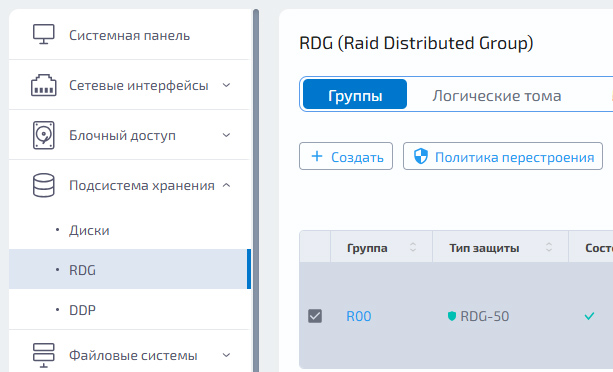The height and width of the screenshot is (372, 613).
Task: Click the Группа column header text
Action: pos(367,248)
